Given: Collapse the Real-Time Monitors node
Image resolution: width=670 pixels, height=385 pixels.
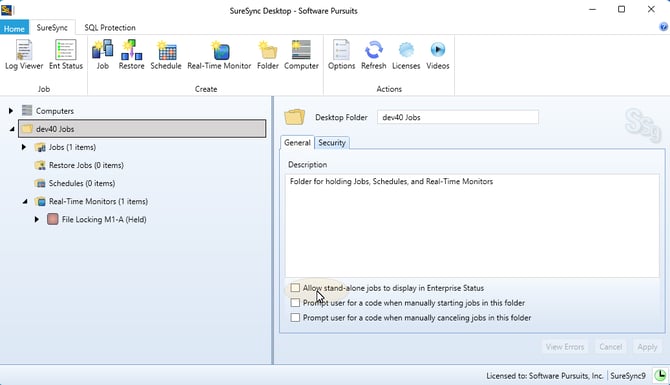Looking at the screenshot, I should tap(25, 202).
